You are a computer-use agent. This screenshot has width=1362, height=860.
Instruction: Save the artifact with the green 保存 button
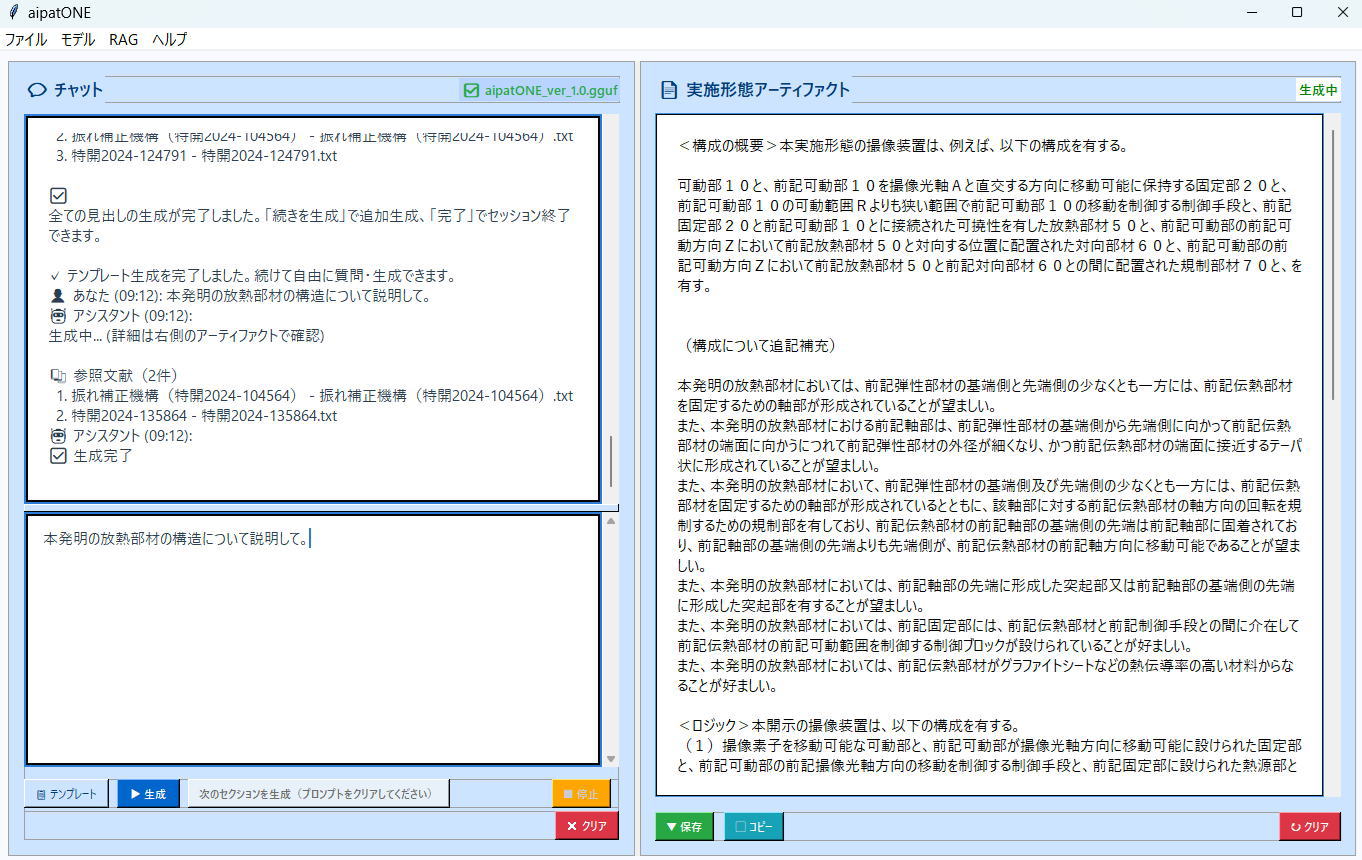(x=684, y=827)
